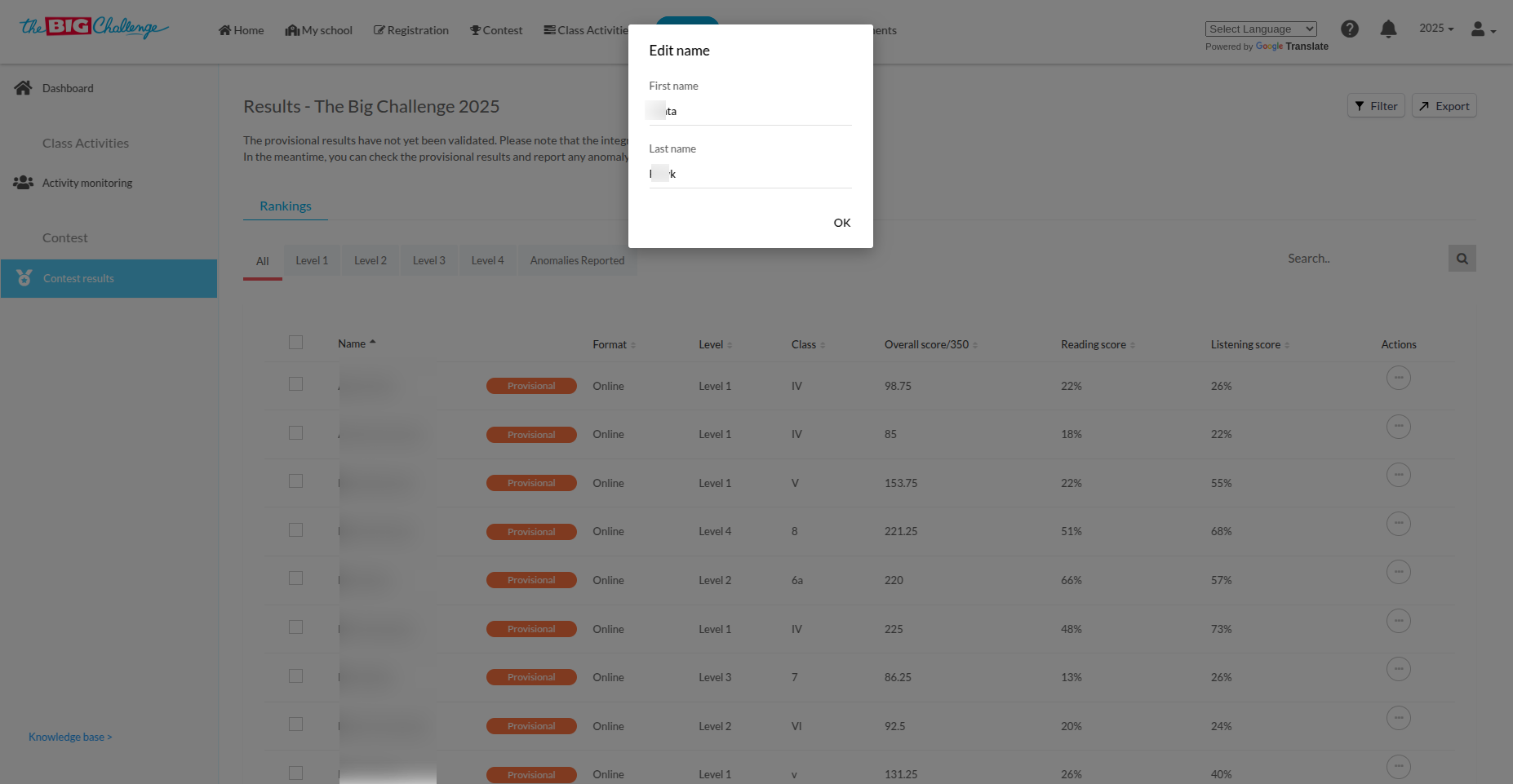Check the row with overall score 221.25
This screenshot has width=1513, height=784.
tap(295, 530)
